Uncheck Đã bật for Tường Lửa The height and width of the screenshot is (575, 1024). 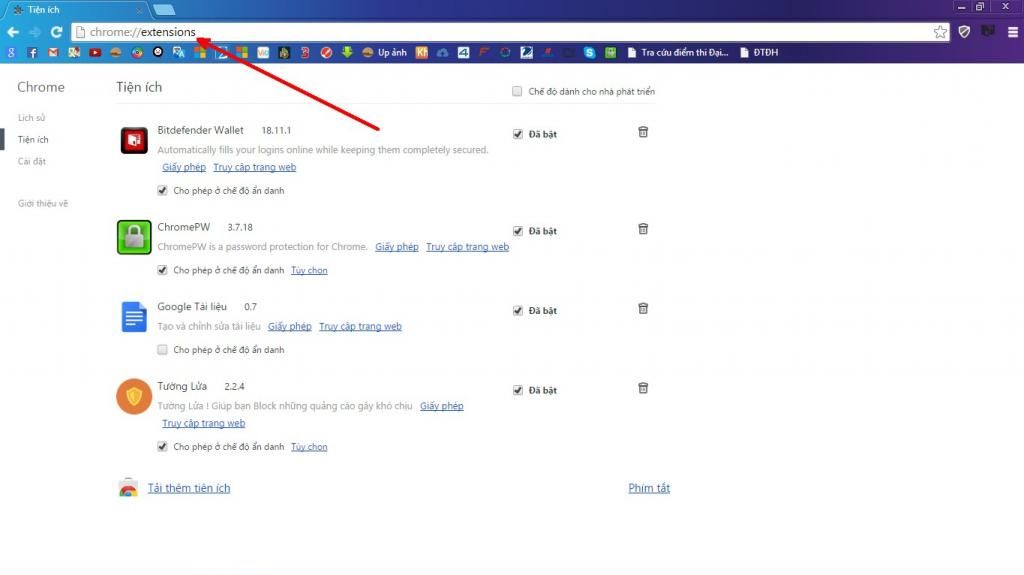(518, 390)
